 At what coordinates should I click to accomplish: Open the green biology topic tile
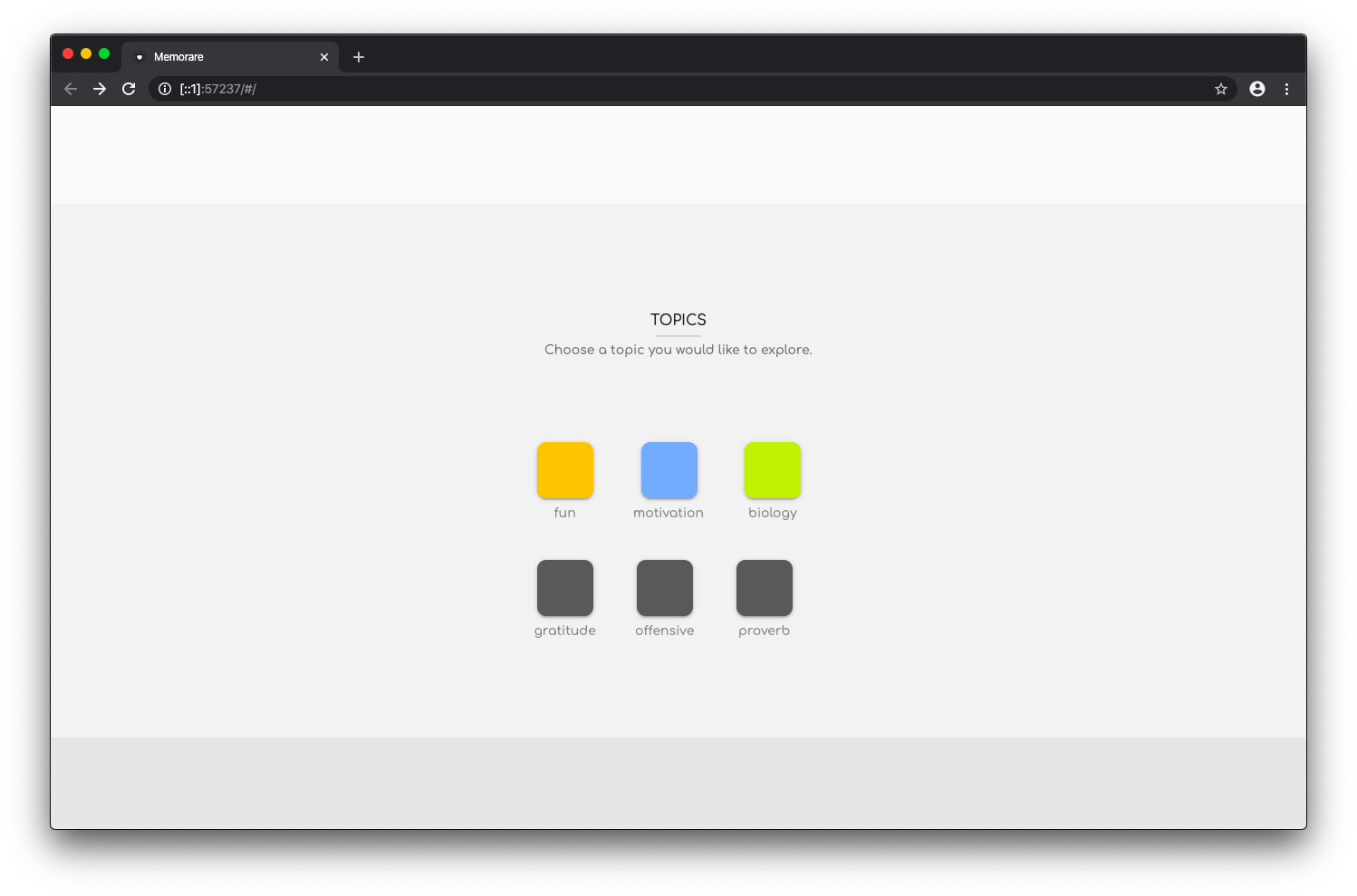click(x=773, y=470)
